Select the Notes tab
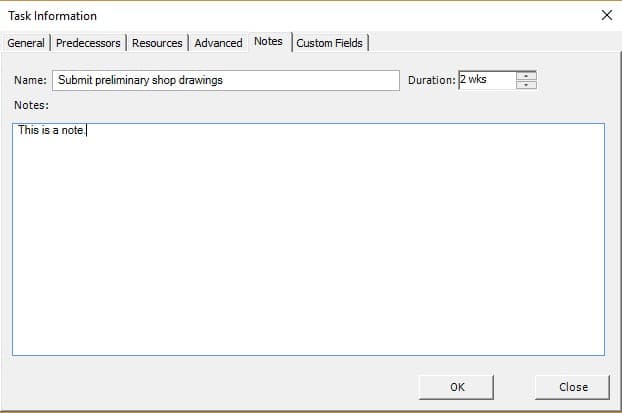The width and height of the screenshot is (622, 413). pyautogui.click(x=269, y=41)
